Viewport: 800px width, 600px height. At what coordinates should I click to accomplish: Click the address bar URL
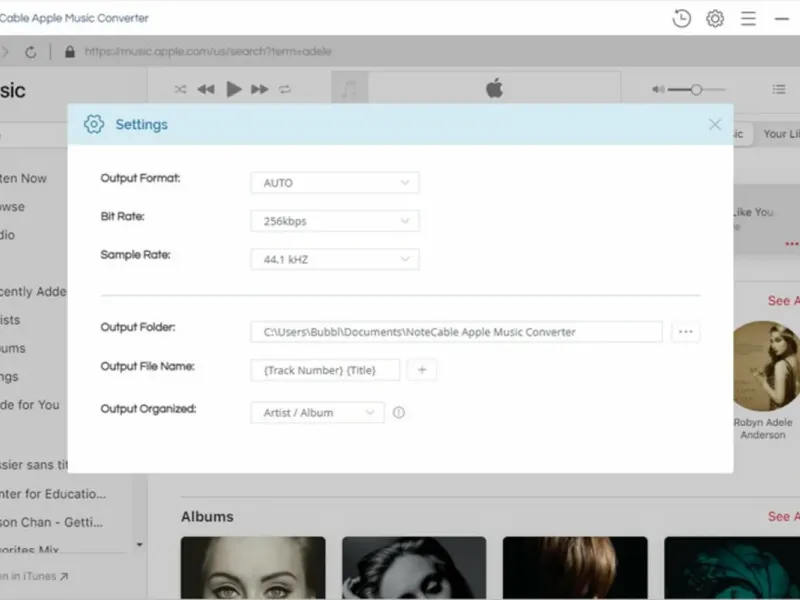pos(208,52)
